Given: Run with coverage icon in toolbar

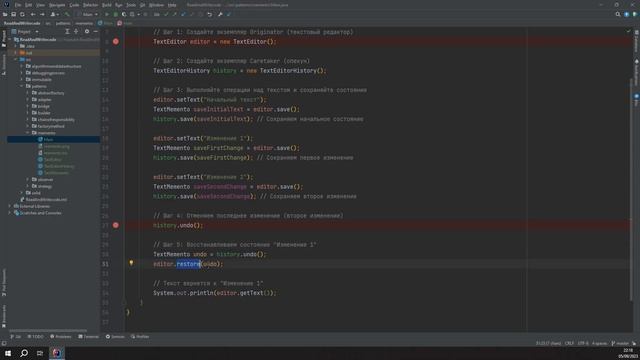Looking at the screenshot, I should click(x=124, y=14).
